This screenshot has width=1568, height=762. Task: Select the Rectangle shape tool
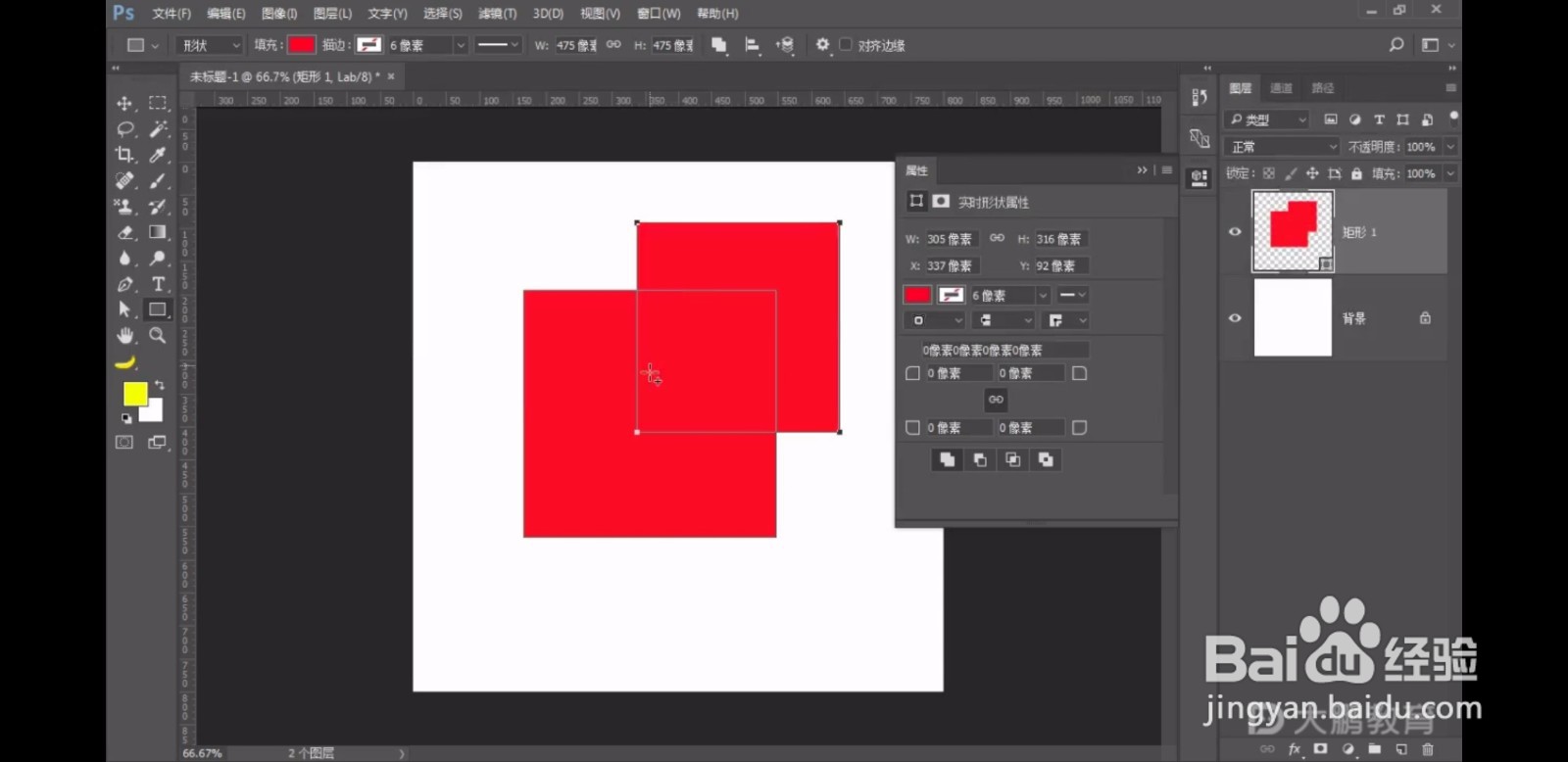click(157, 310)
